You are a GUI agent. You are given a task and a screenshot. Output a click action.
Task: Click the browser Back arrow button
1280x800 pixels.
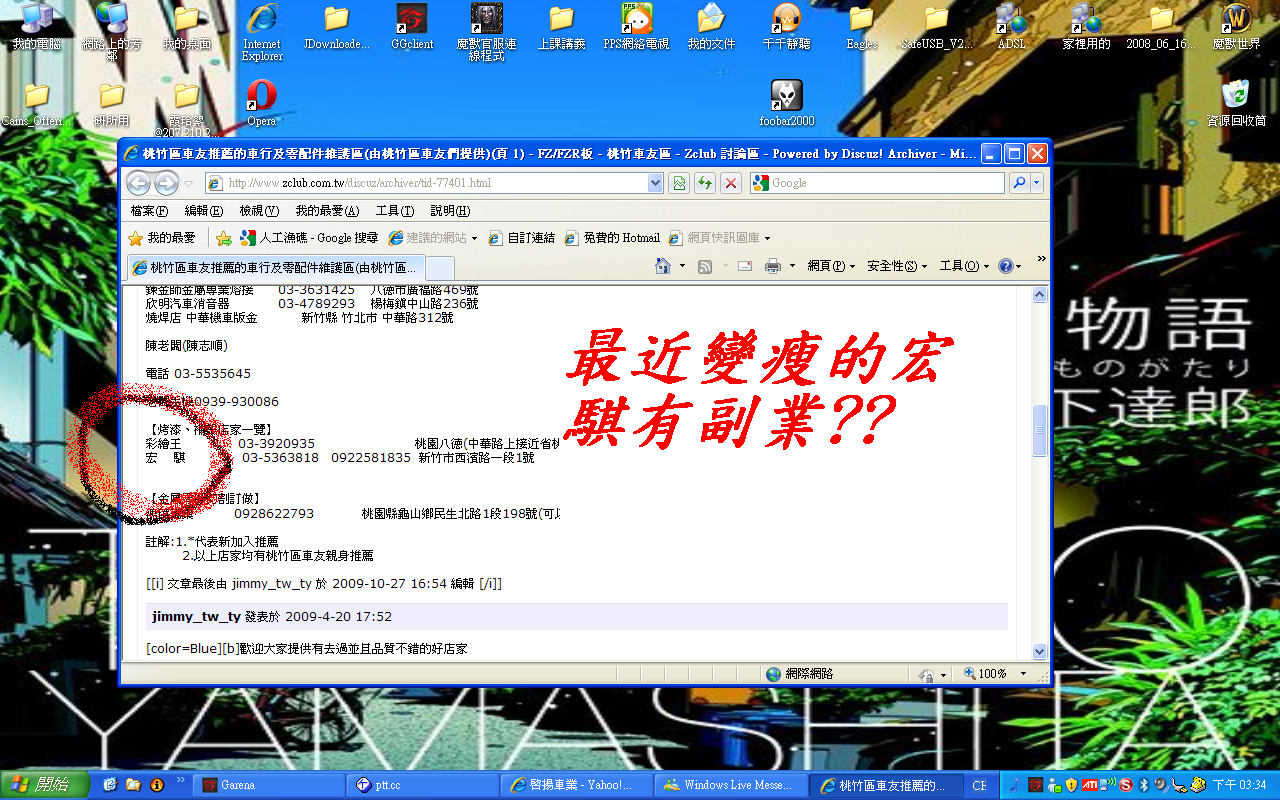click(139, 183)
